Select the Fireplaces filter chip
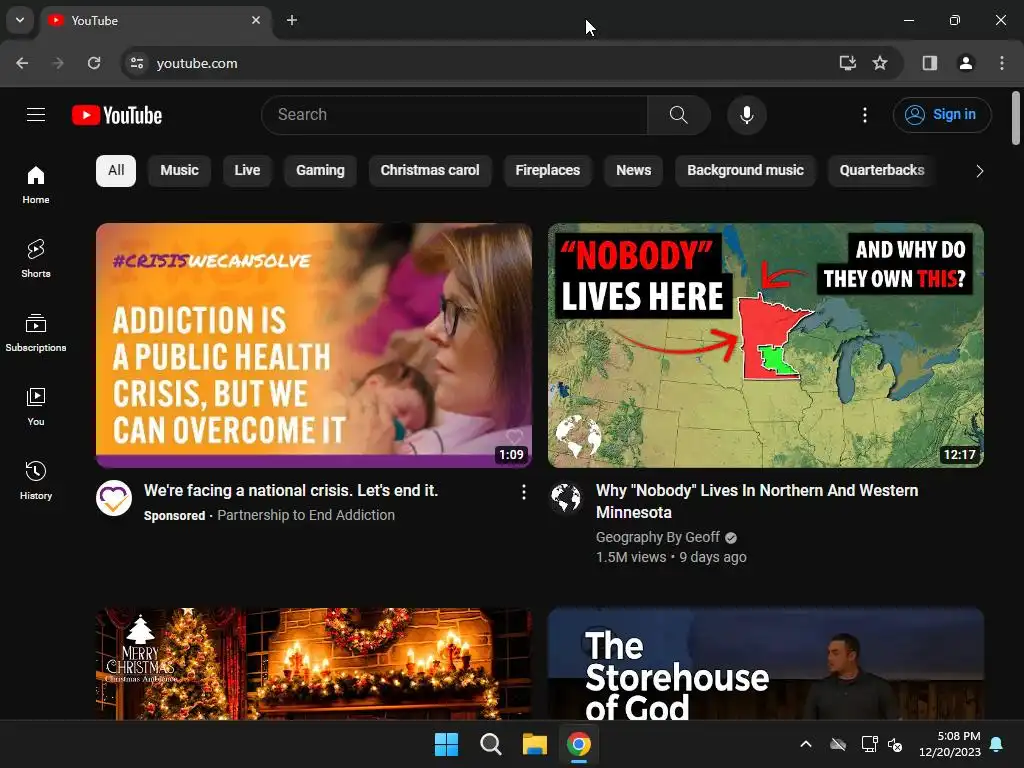Viewport: 1024px width, 768px height. [547, 170]
